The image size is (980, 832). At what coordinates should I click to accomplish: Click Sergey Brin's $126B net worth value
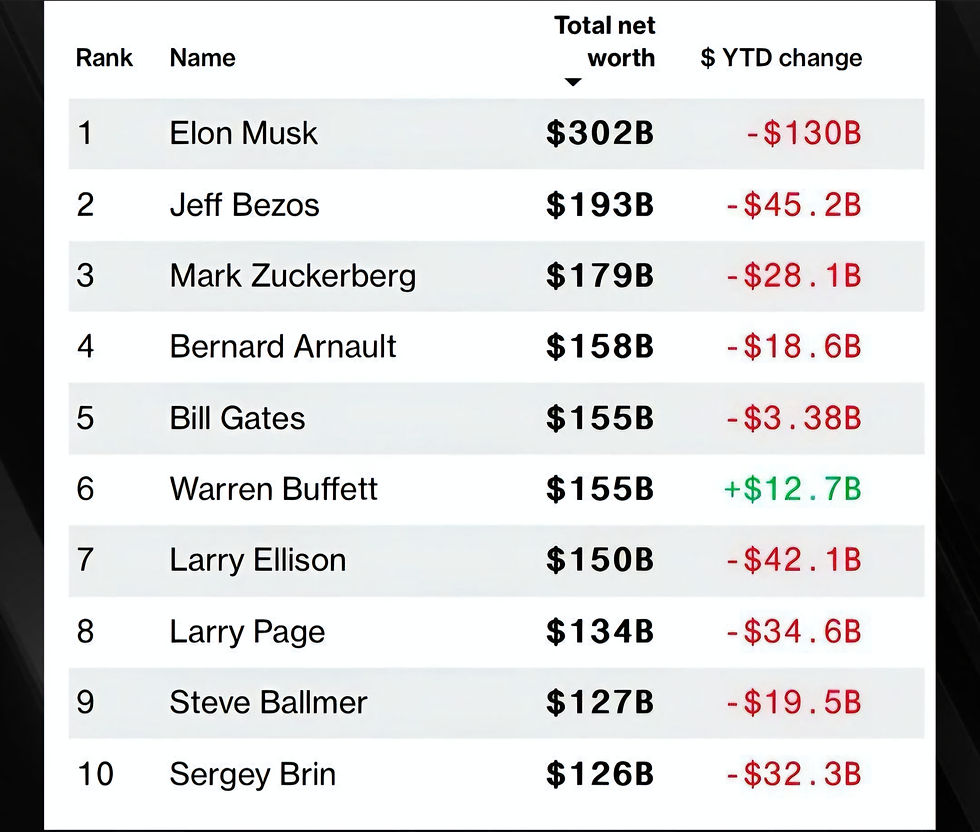coord(599,774)
